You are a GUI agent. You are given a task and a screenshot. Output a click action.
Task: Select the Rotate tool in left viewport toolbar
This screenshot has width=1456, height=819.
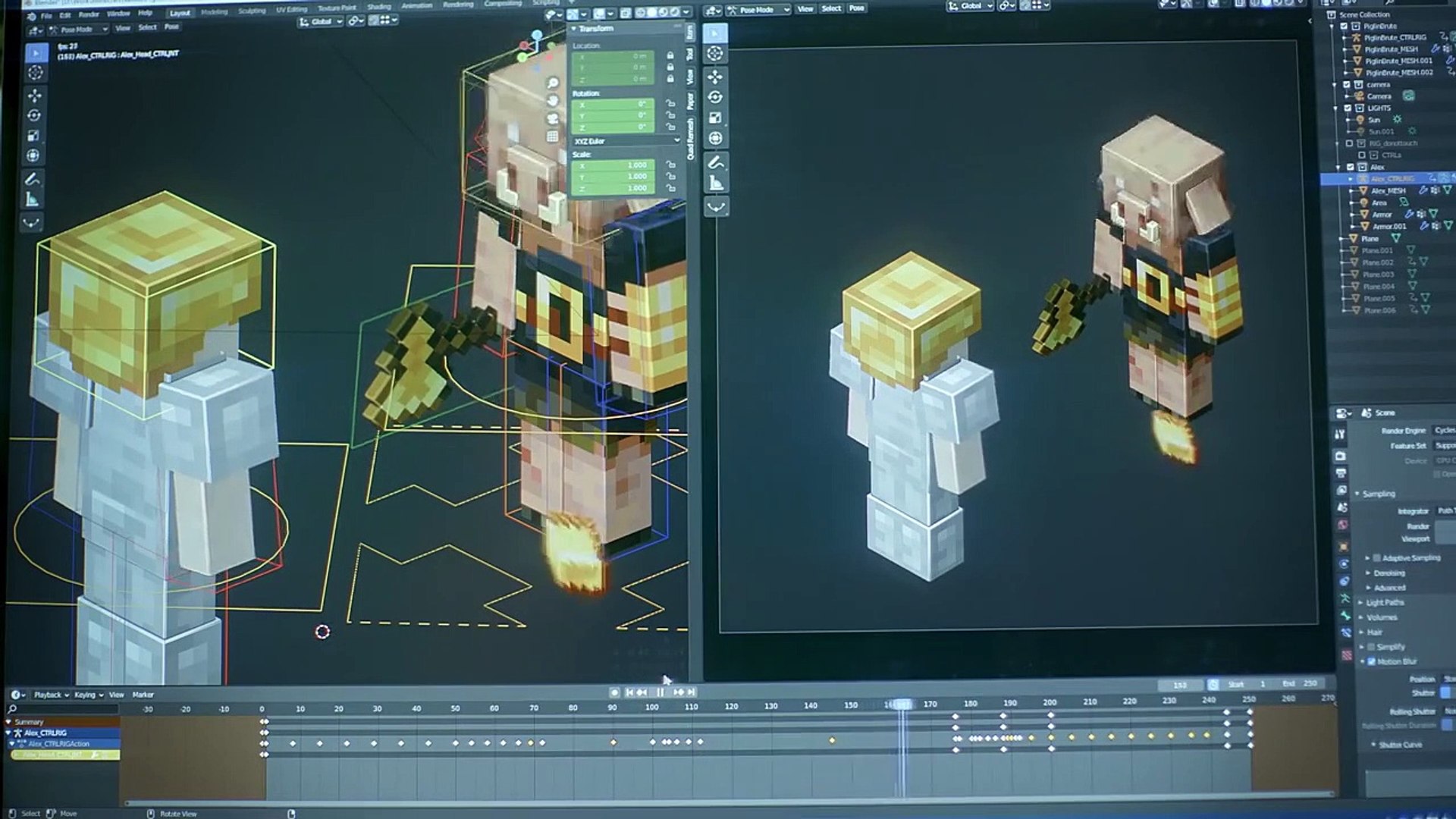coord(34,115)
